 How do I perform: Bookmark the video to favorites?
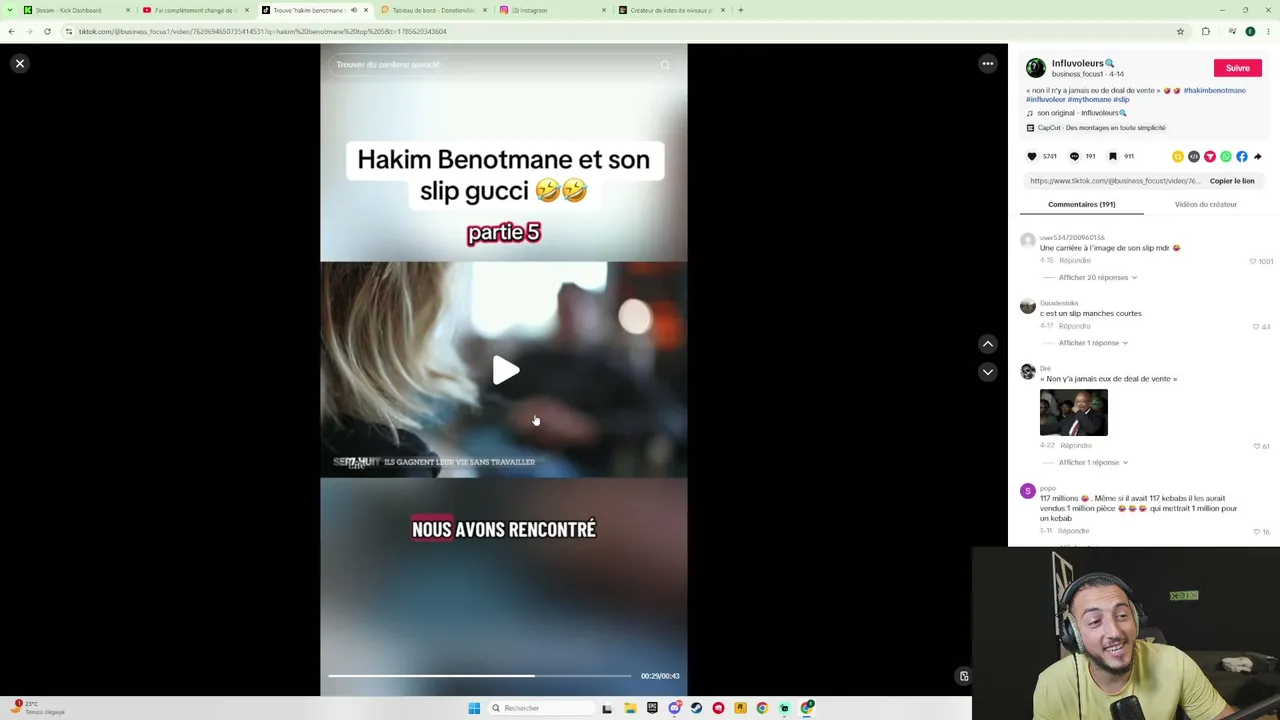click(x=1112, y=156)
